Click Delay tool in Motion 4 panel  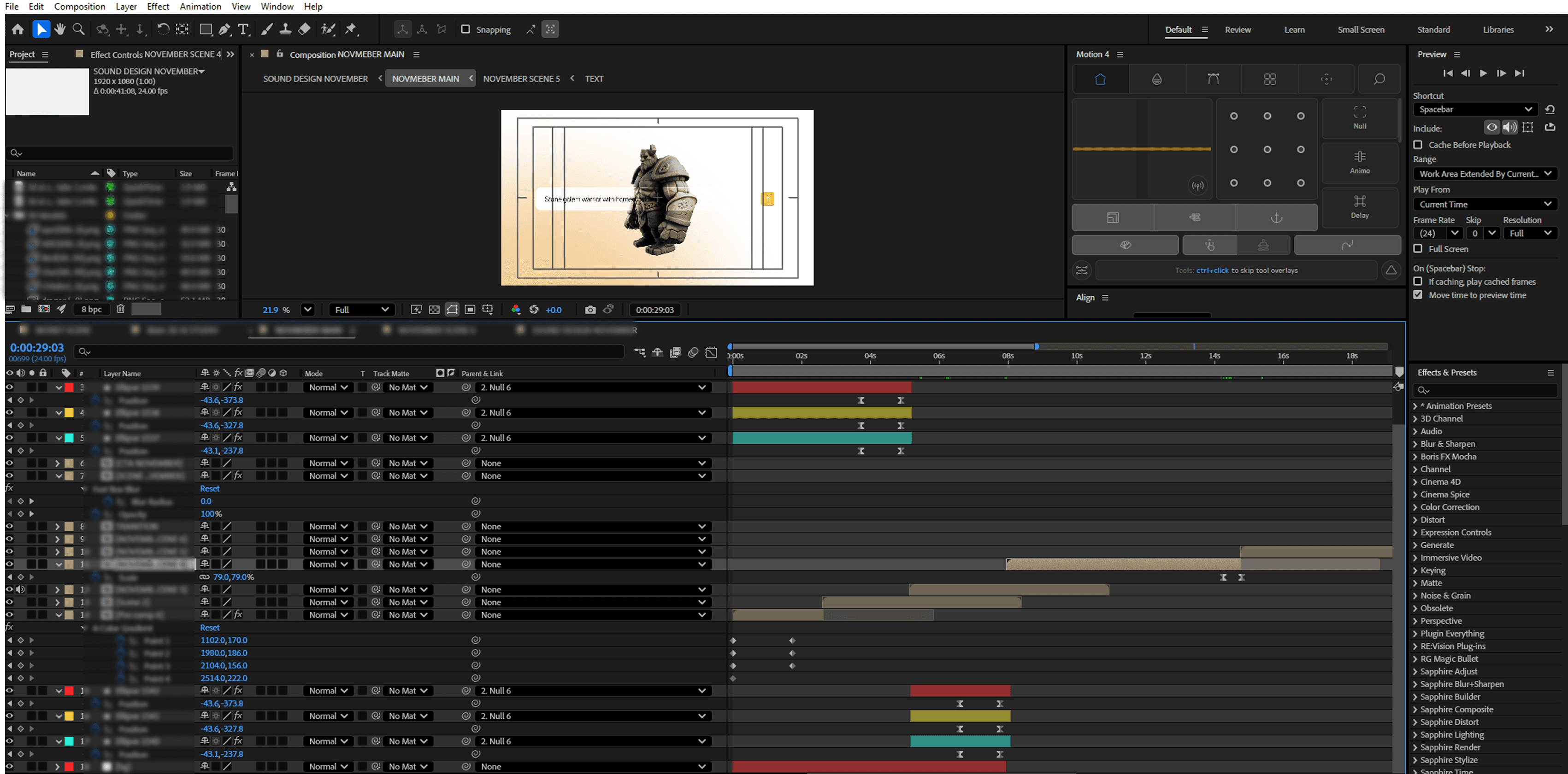click(1359, 207)
